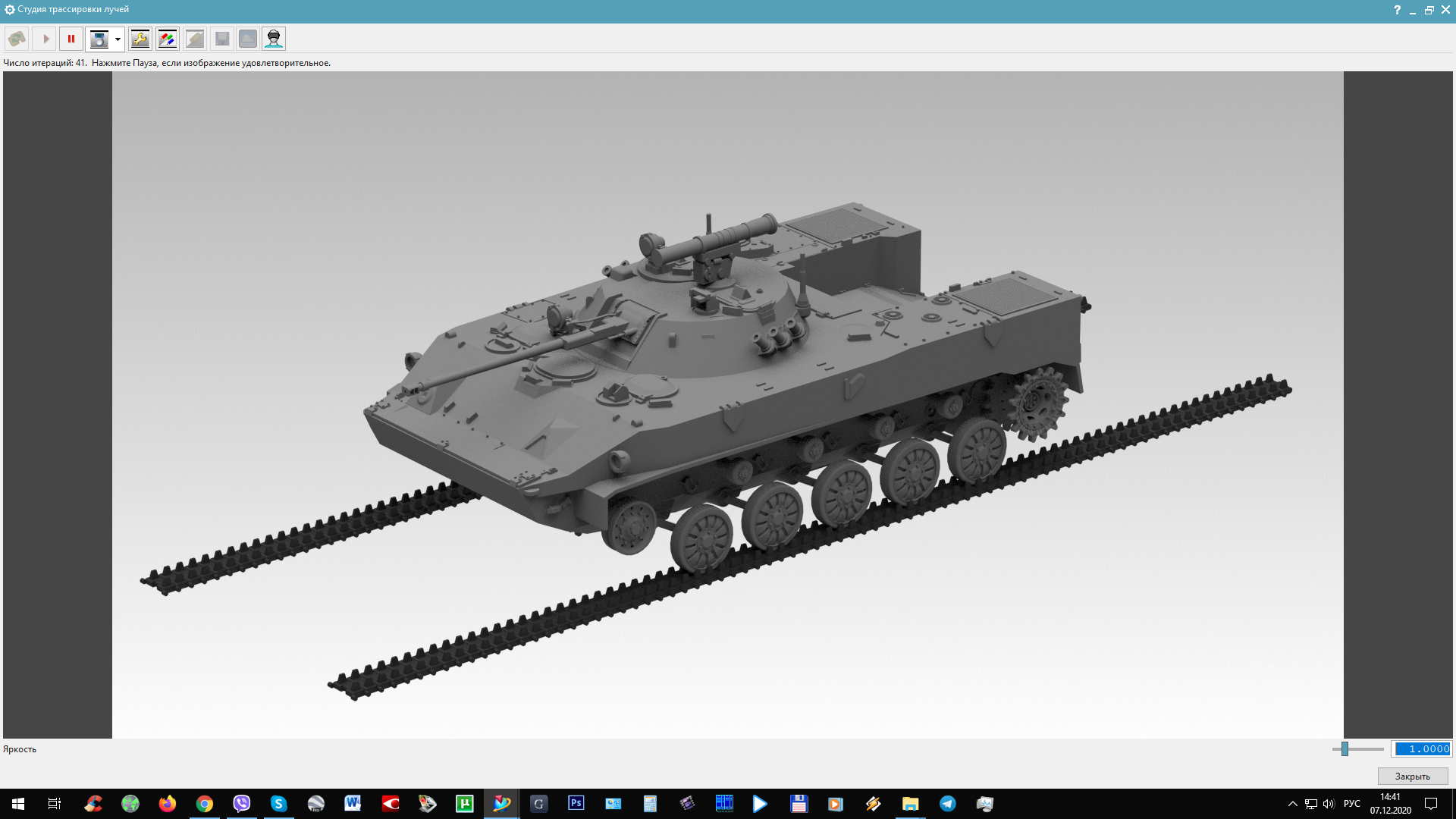
Task: Click the brightness value field 1.0000
Action: pos(1422,749)
